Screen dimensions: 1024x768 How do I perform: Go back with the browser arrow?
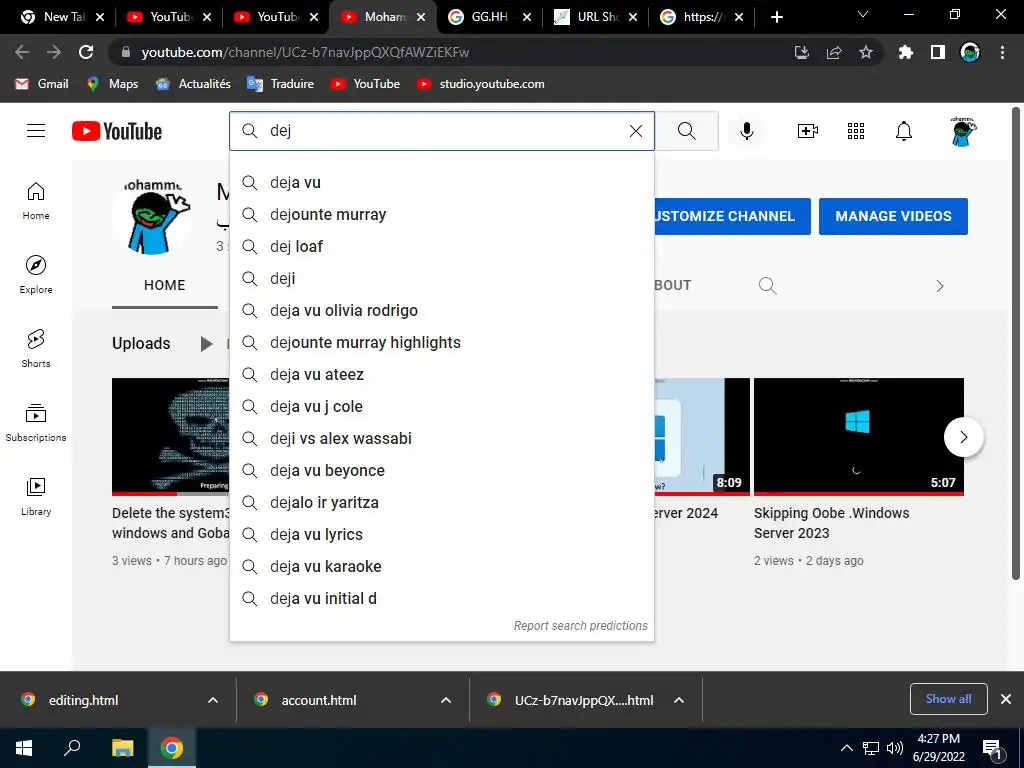(x=22, y=52)
